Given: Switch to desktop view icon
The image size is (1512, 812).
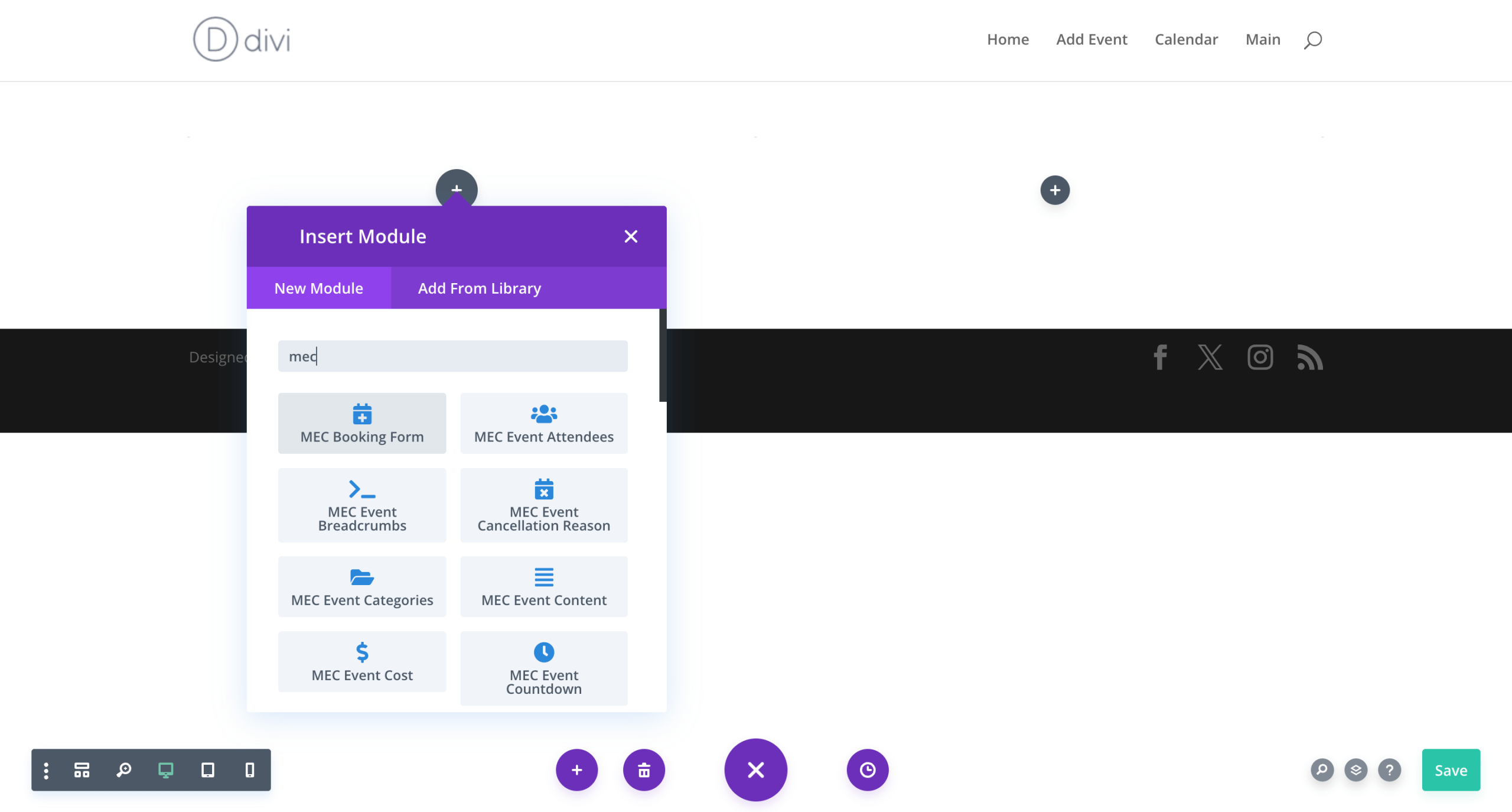Looking at the screenshot, I should coord(166,769).
